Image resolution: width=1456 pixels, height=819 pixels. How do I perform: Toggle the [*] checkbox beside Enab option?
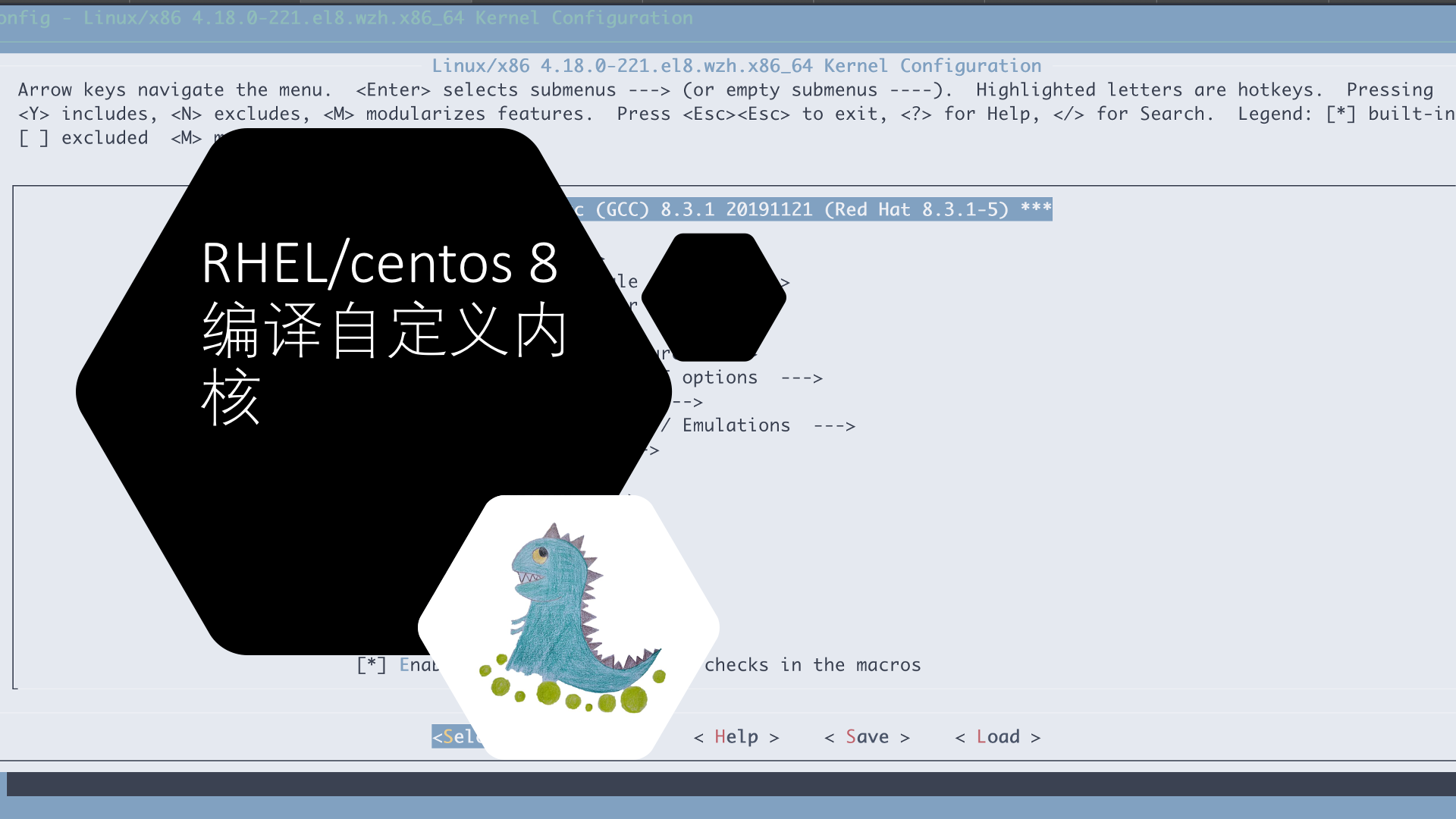tap(372, 665)
